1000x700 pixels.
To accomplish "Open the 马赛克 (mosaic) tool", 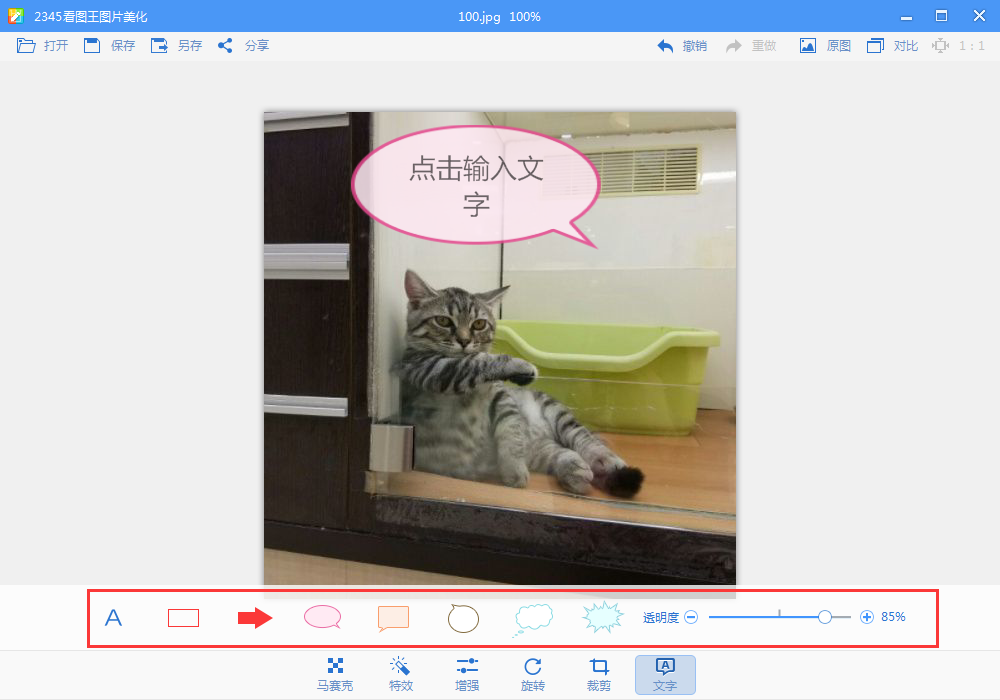I will click(335, 674).
